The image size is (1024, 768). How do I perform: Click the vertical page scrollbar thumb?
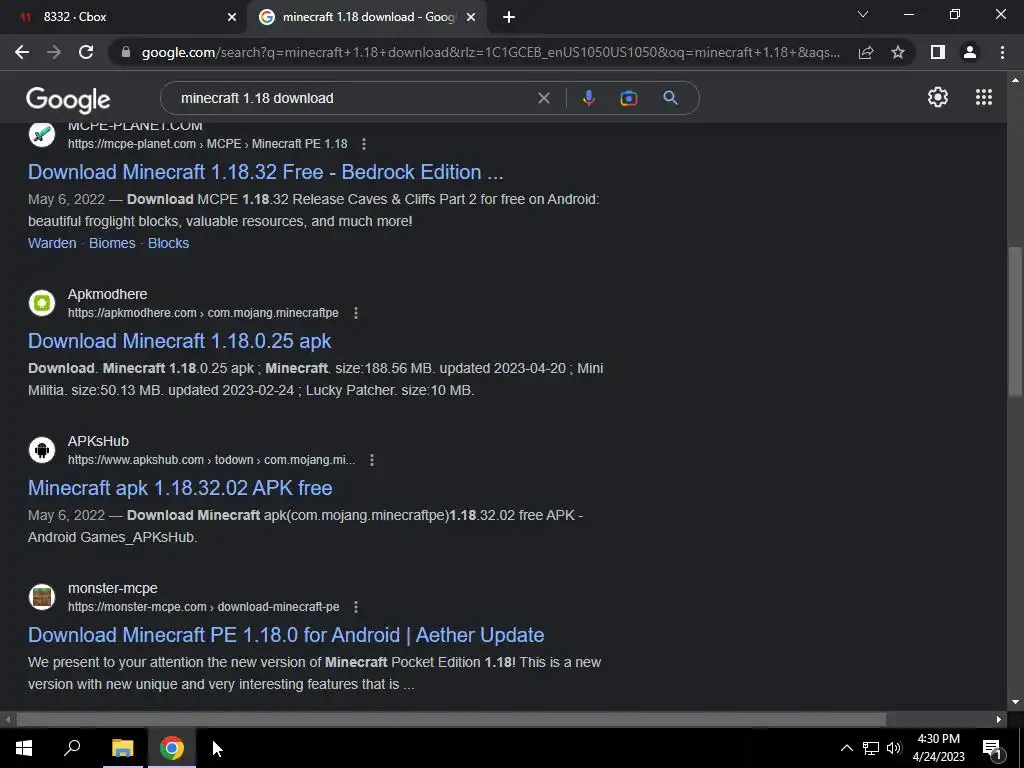(x=1015, y=320)
